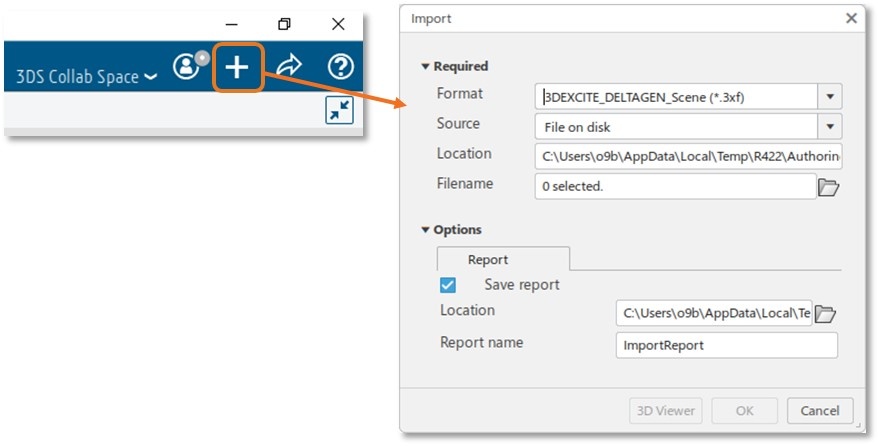This screenshot has width=879, height=446.
Task: Toggle the Save report checkbox
Action: (448, 285)
